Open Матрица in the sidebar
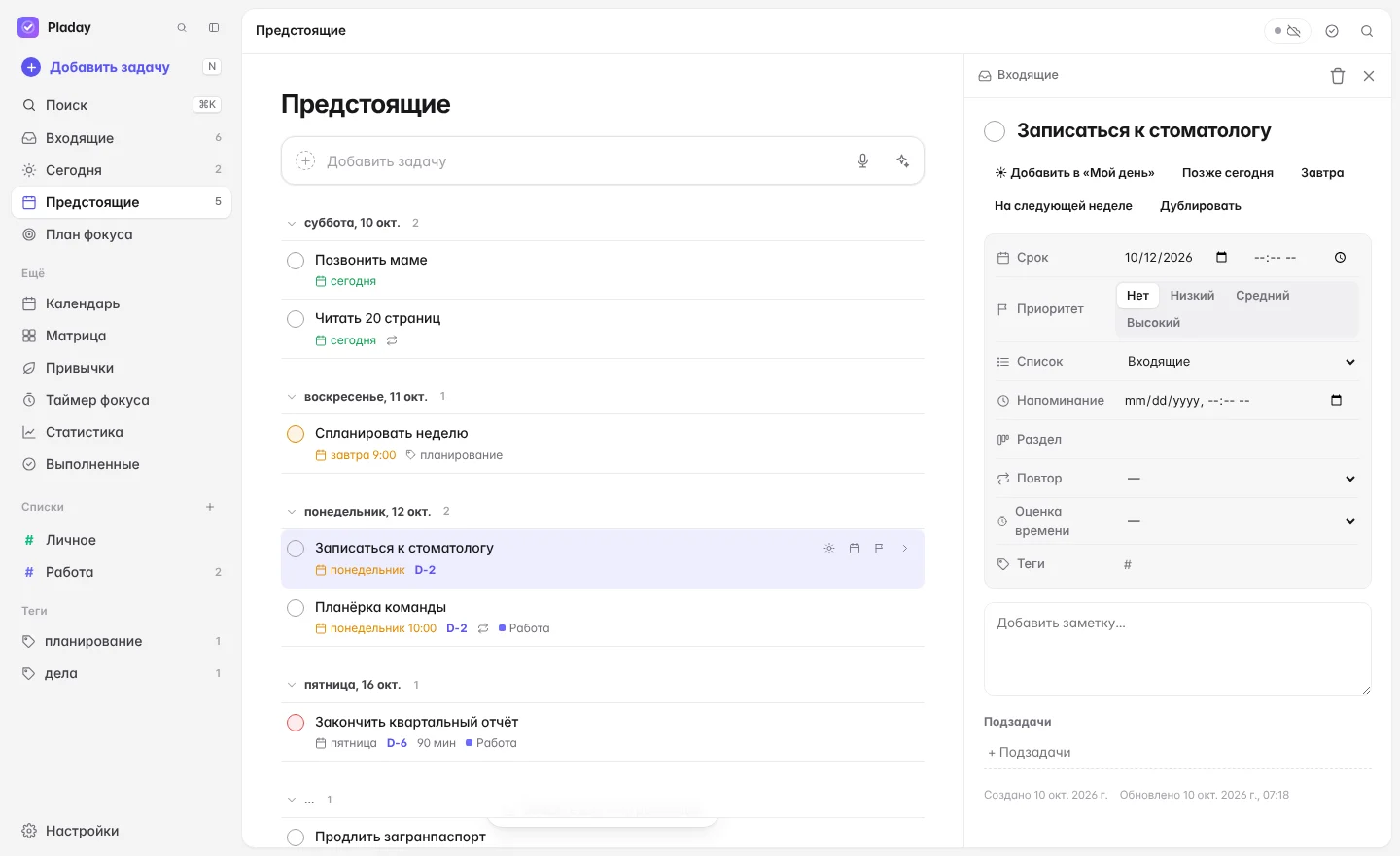 coord(122,336)
